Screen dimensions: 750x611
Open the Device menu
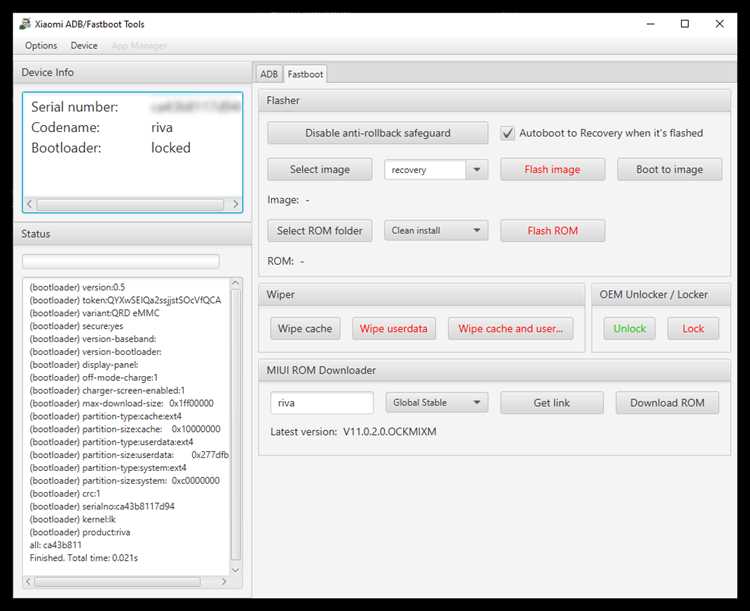tap(84, 45)
